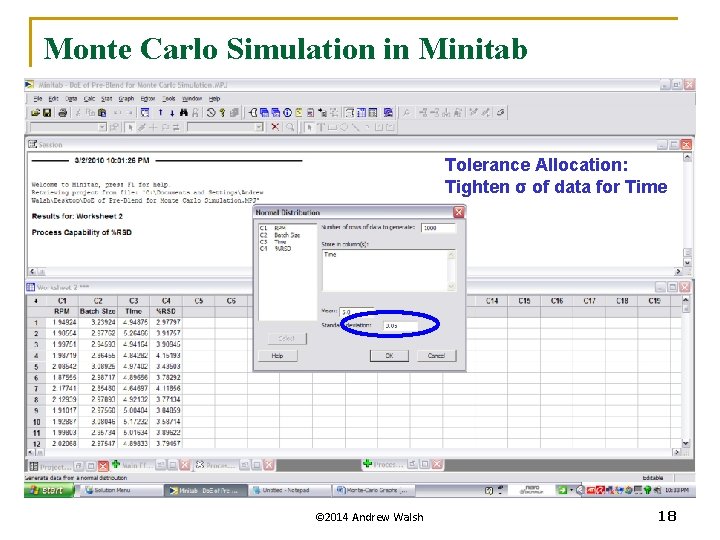720x540 pixels.
Task: Open Monte-Carlo Graphs taskbar button
Action: (x=374, y=490)
